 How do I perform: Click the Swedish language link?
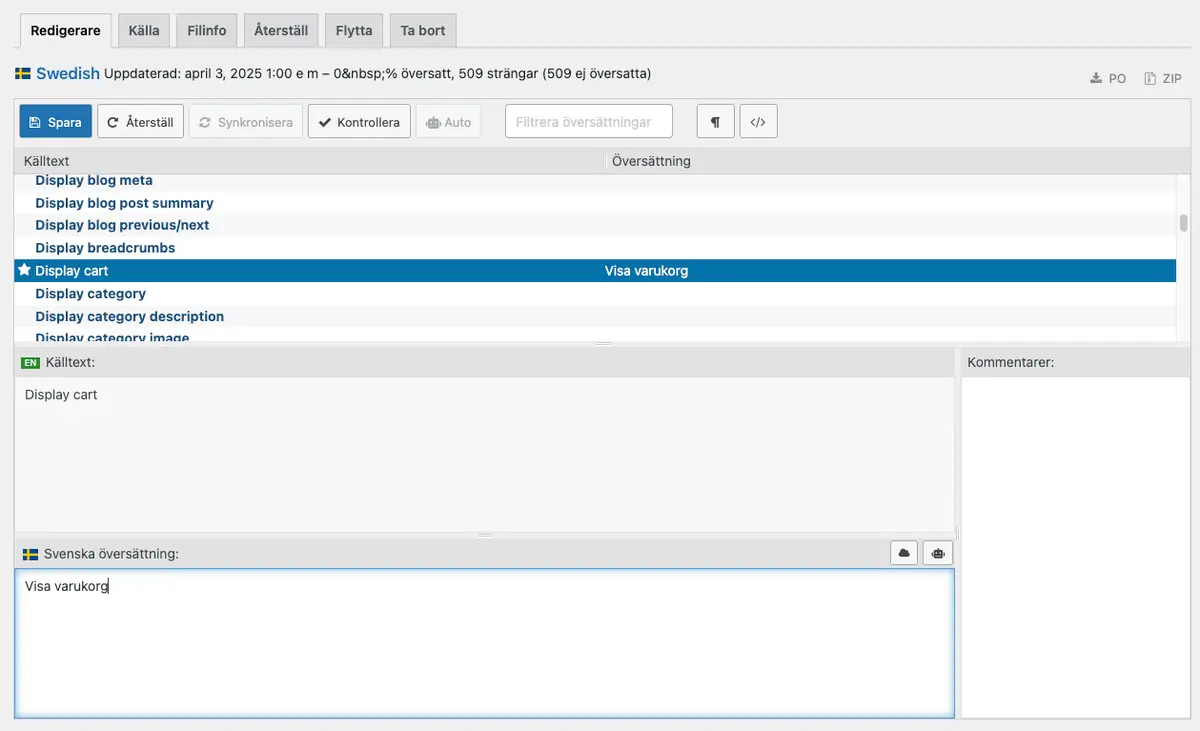[x=67, y=73]
